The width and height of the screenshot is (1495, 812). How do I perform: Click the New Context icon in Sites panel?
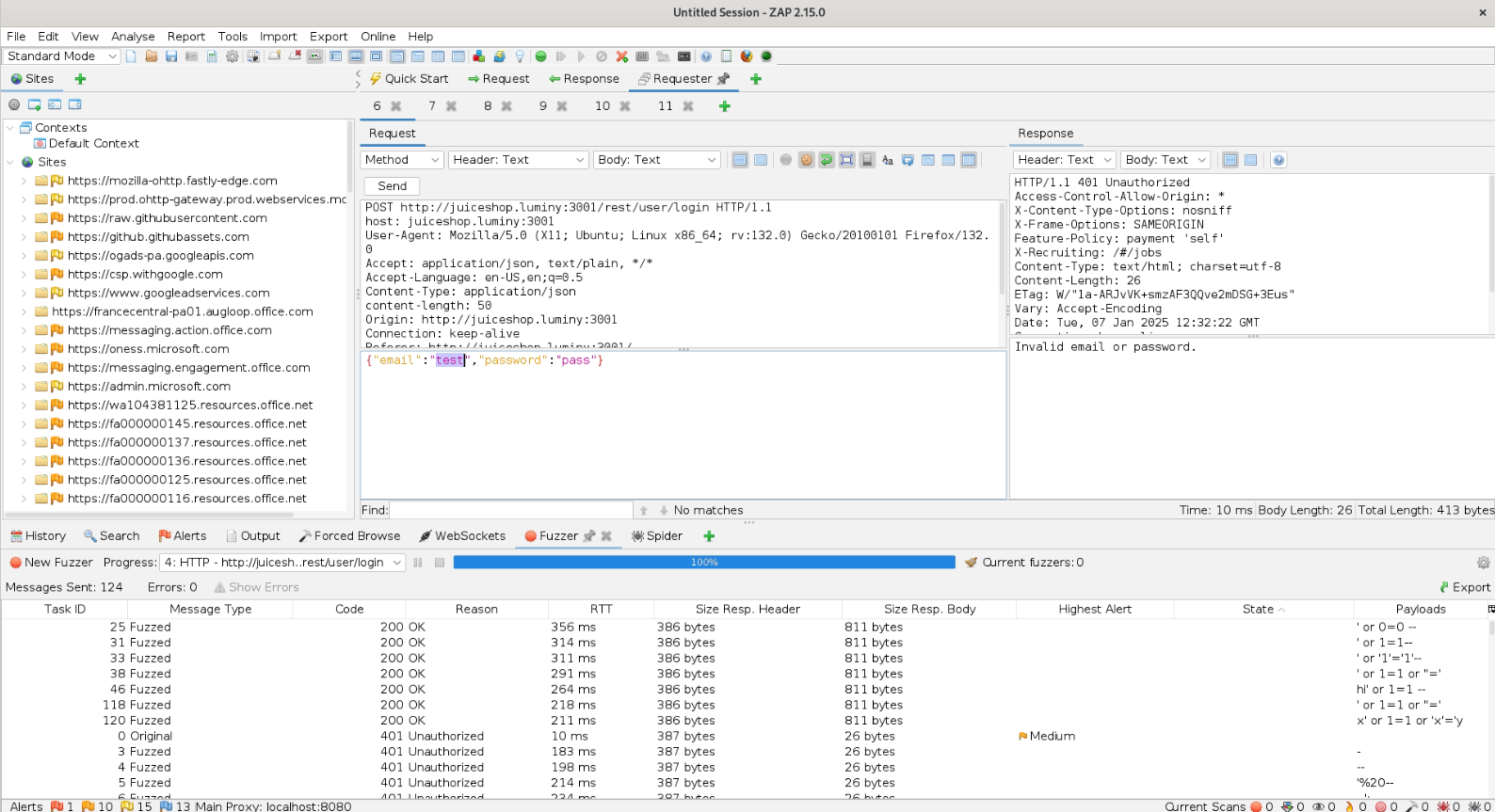click(x=34, y=104)
